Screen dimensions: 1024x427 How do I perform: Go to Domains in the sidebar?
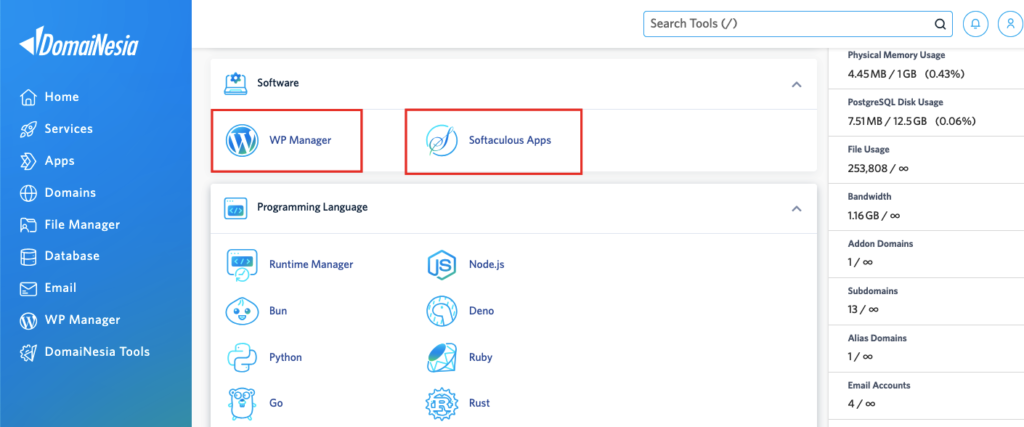tap(70, 193)
